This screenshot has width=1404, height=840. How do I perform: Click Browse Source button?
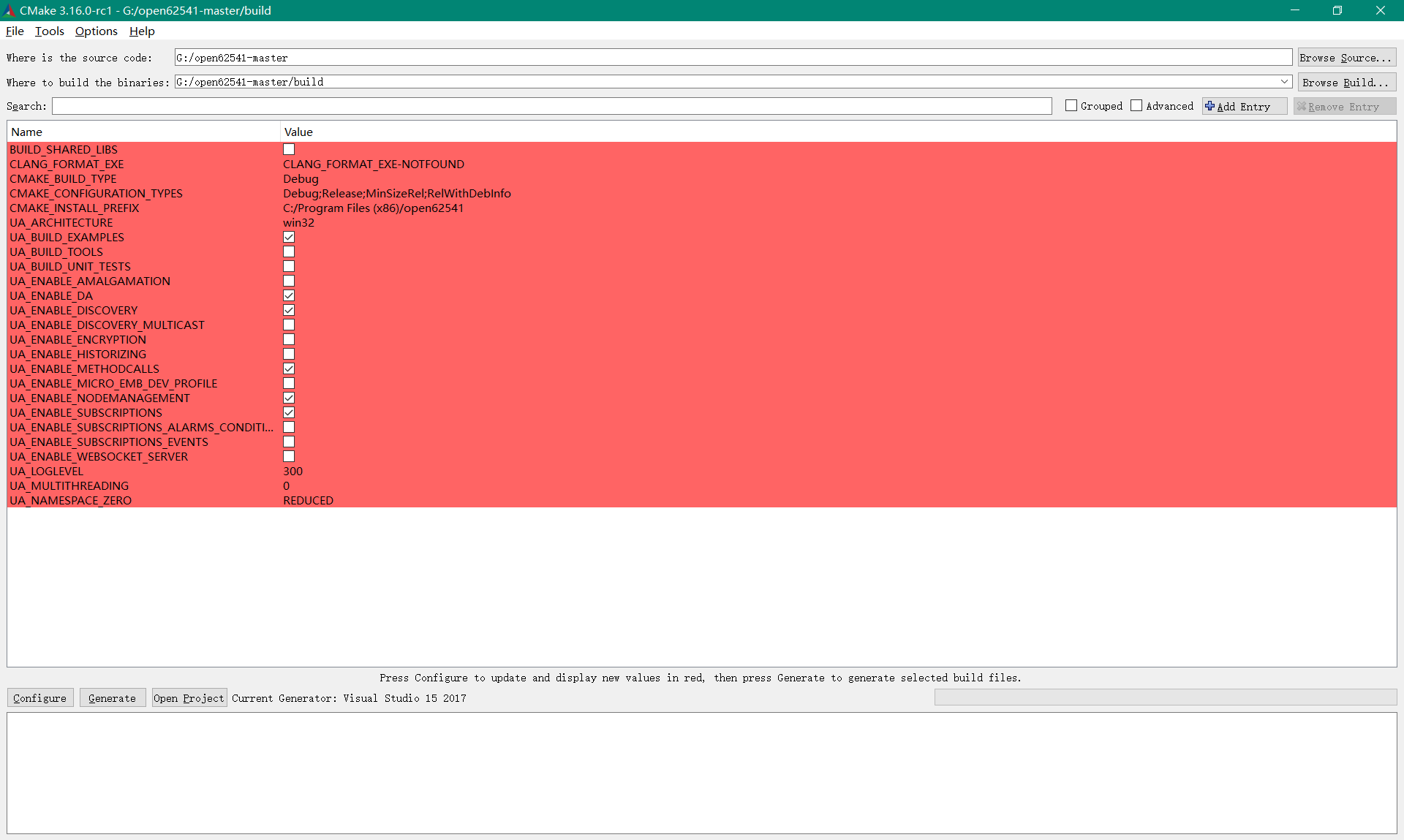tap(1346, 57)
